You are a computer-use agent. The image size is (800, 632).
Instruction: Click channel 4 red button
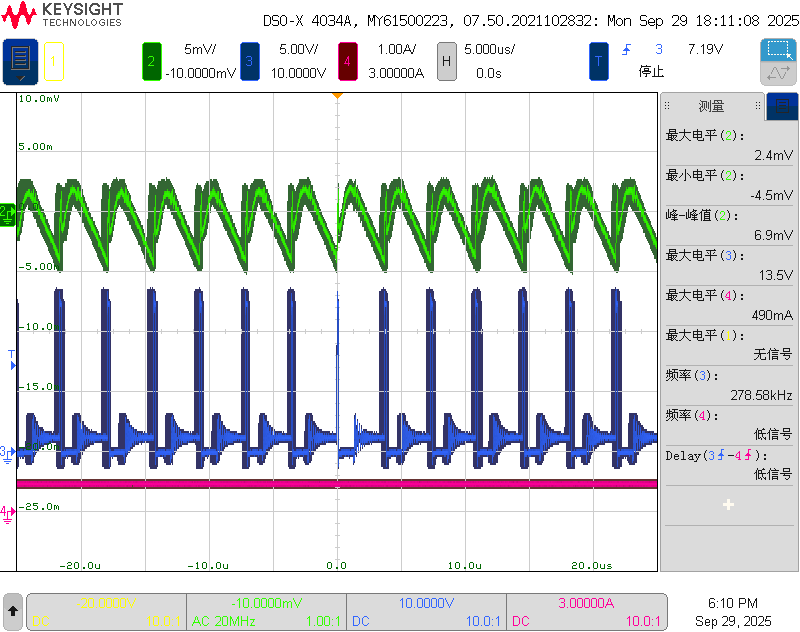[x=347, y=61]
